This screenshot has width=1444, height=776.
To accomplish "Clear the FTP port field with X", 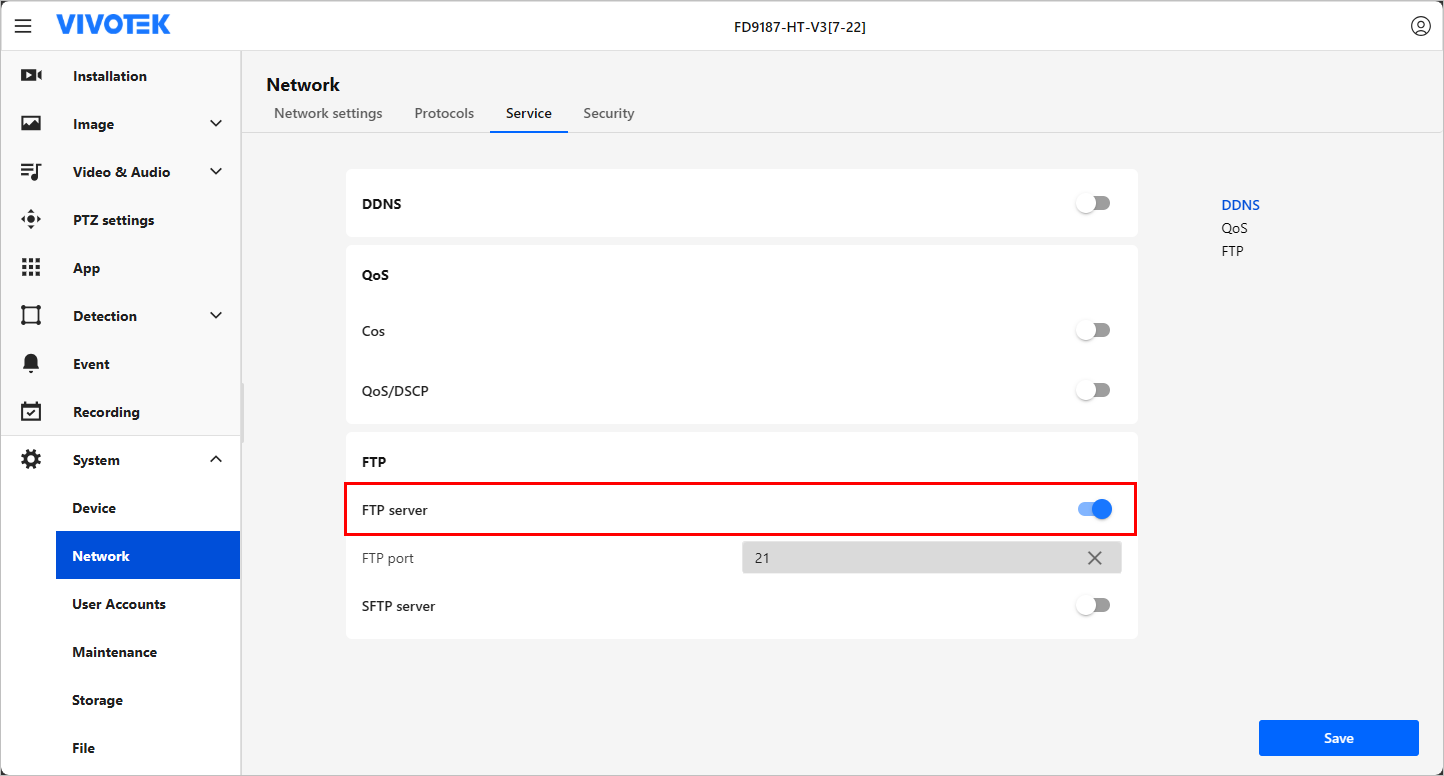I will coord(1095,558).
